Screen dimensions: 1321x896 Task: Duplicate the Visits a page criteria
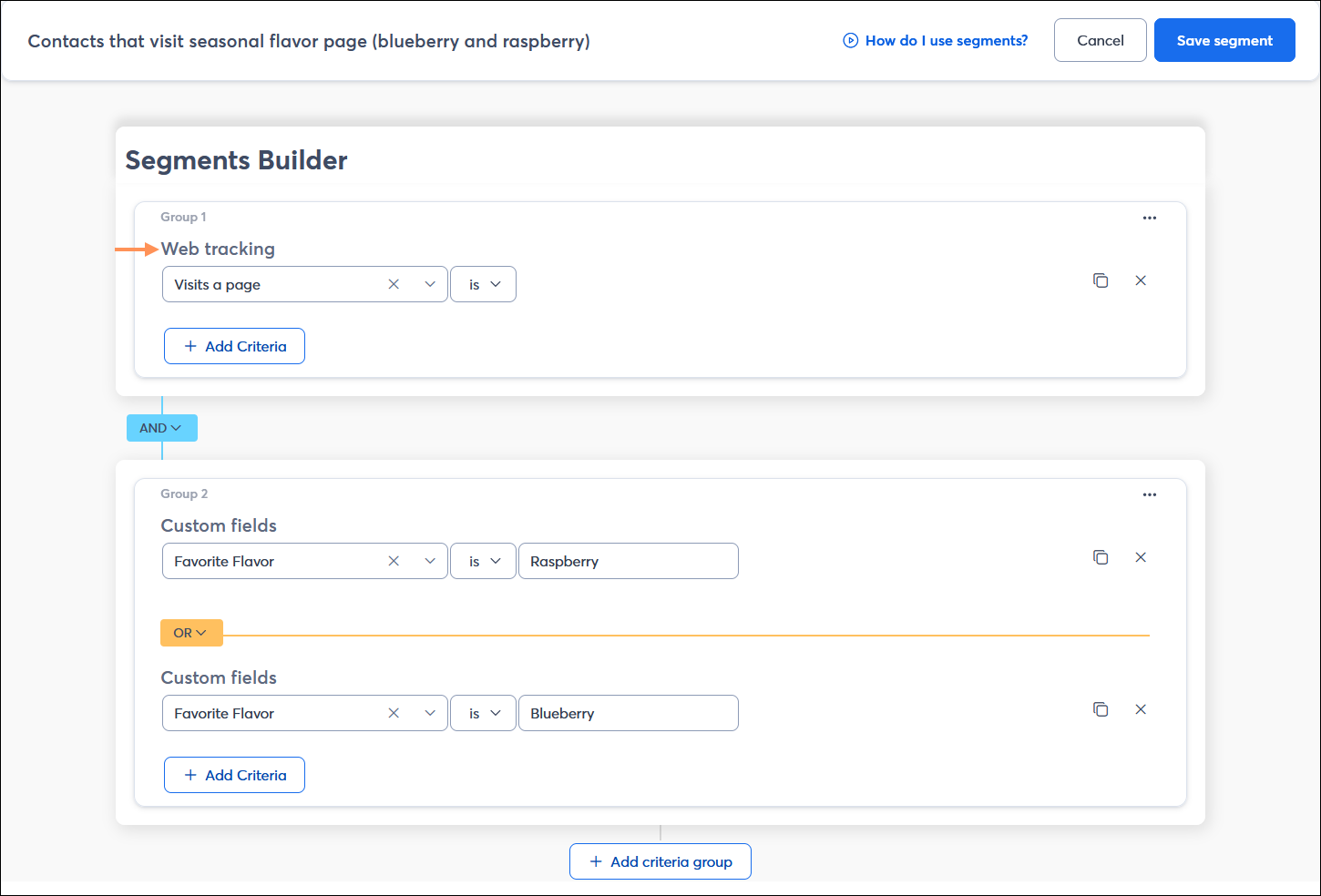[x=1101, y=280]
